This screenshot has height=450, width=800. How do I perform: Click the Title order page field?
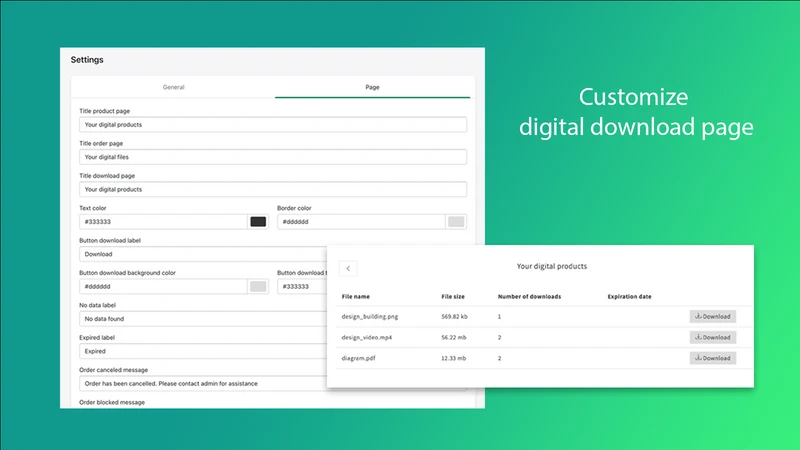coord(272,157)
